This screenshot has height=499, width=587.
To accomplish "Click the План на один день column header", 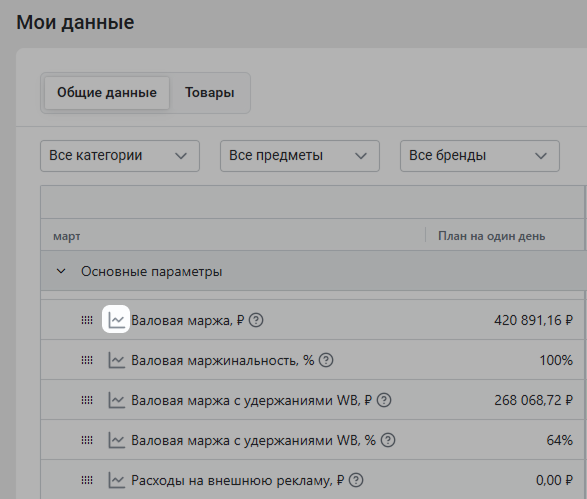I will coord(492,236).
